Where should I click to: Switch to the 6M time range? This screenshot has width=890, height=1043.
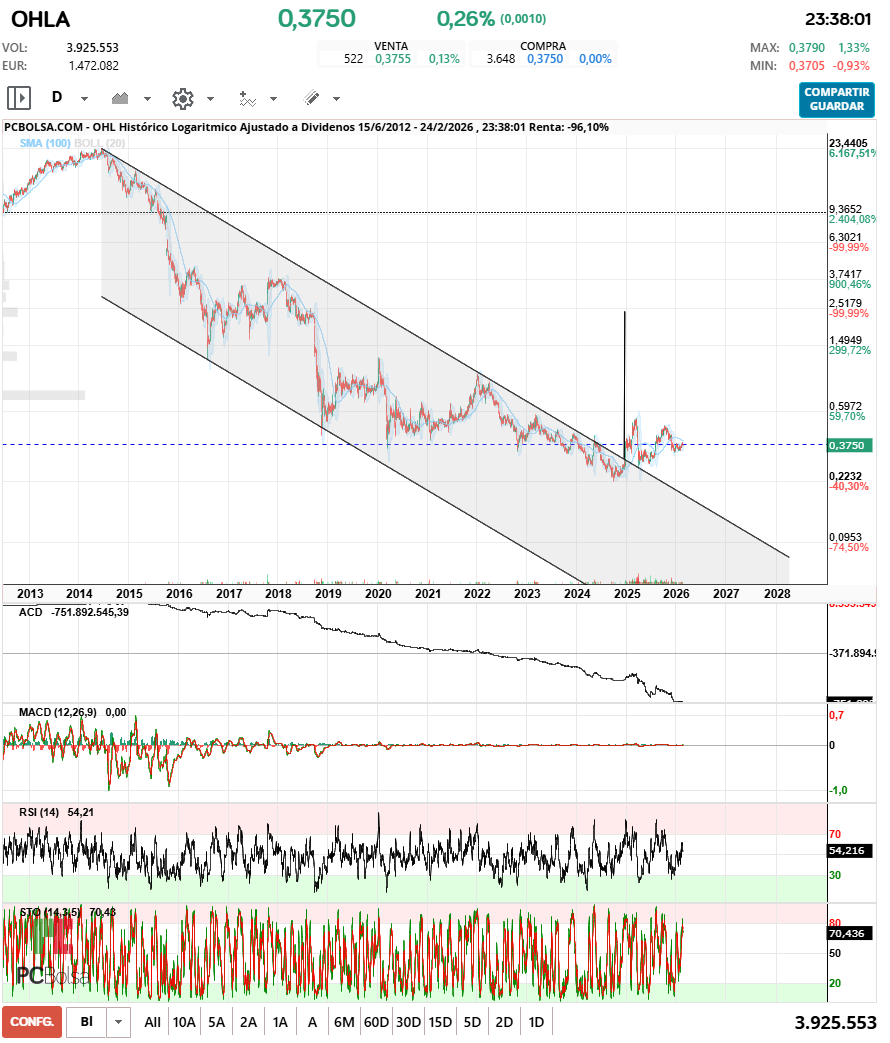click(x=344, y=1022)
